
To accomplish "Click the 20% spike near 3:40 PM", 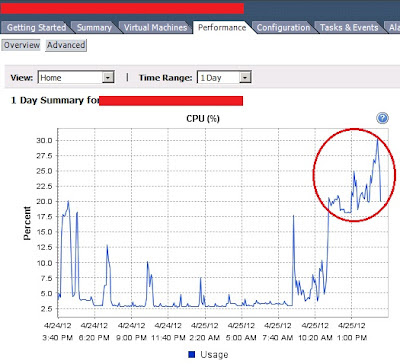I will coord(68,202).
